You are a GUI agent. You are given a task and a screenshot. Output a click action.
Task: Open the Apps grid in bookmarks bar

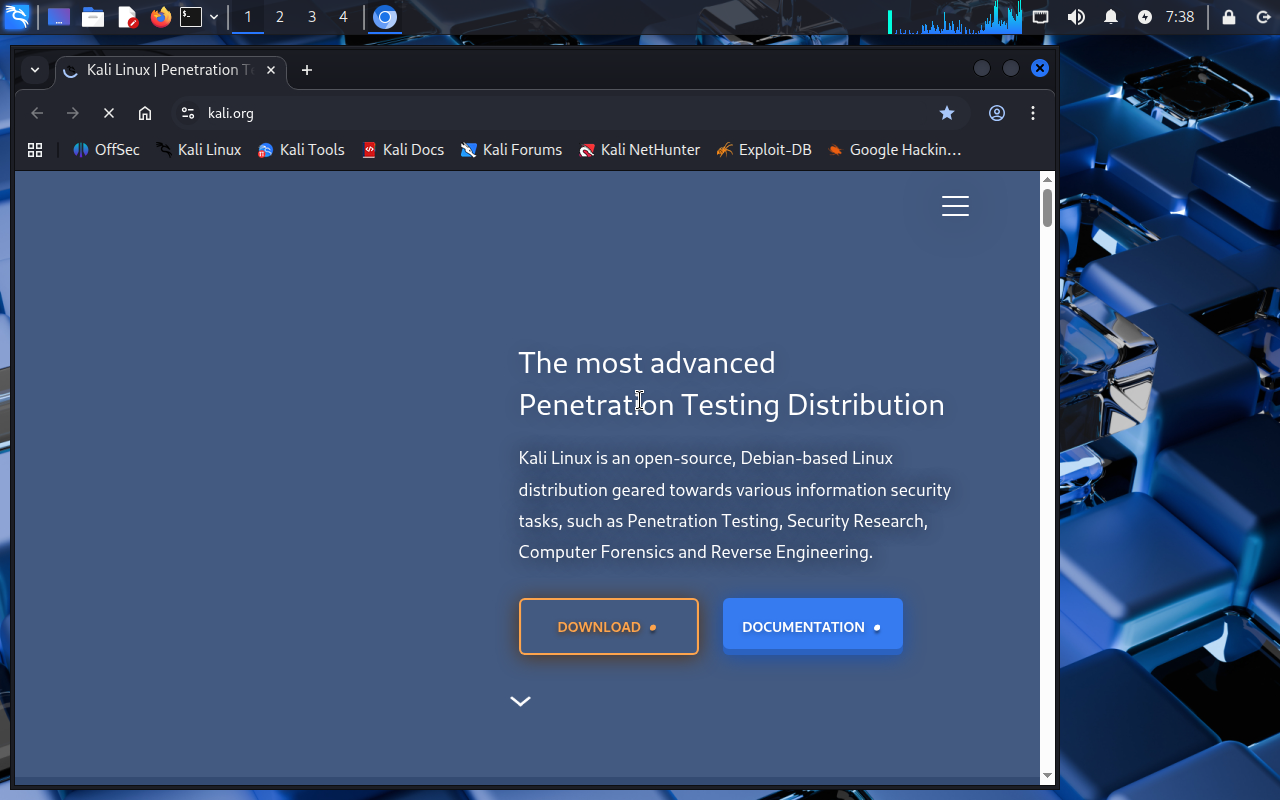pos(35,150)
